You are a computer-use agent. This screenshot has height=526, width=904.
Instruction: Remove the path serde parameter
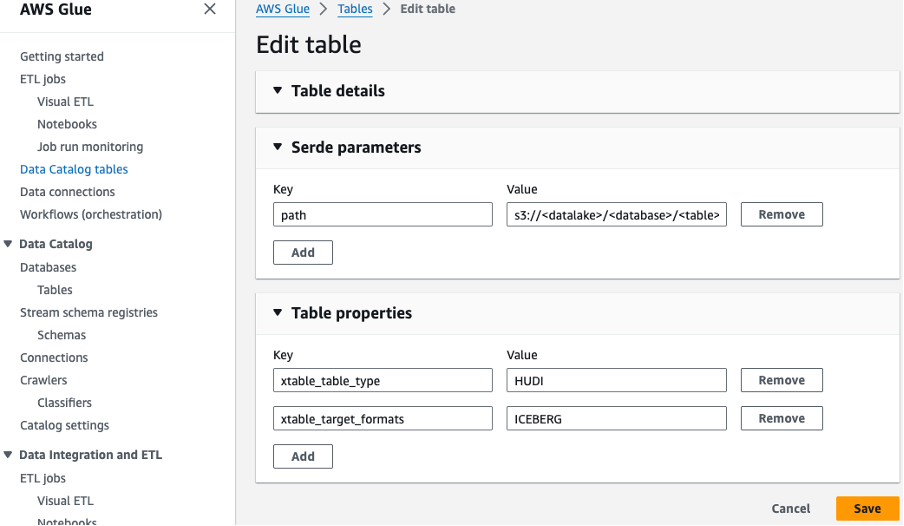tap(781, 214)
